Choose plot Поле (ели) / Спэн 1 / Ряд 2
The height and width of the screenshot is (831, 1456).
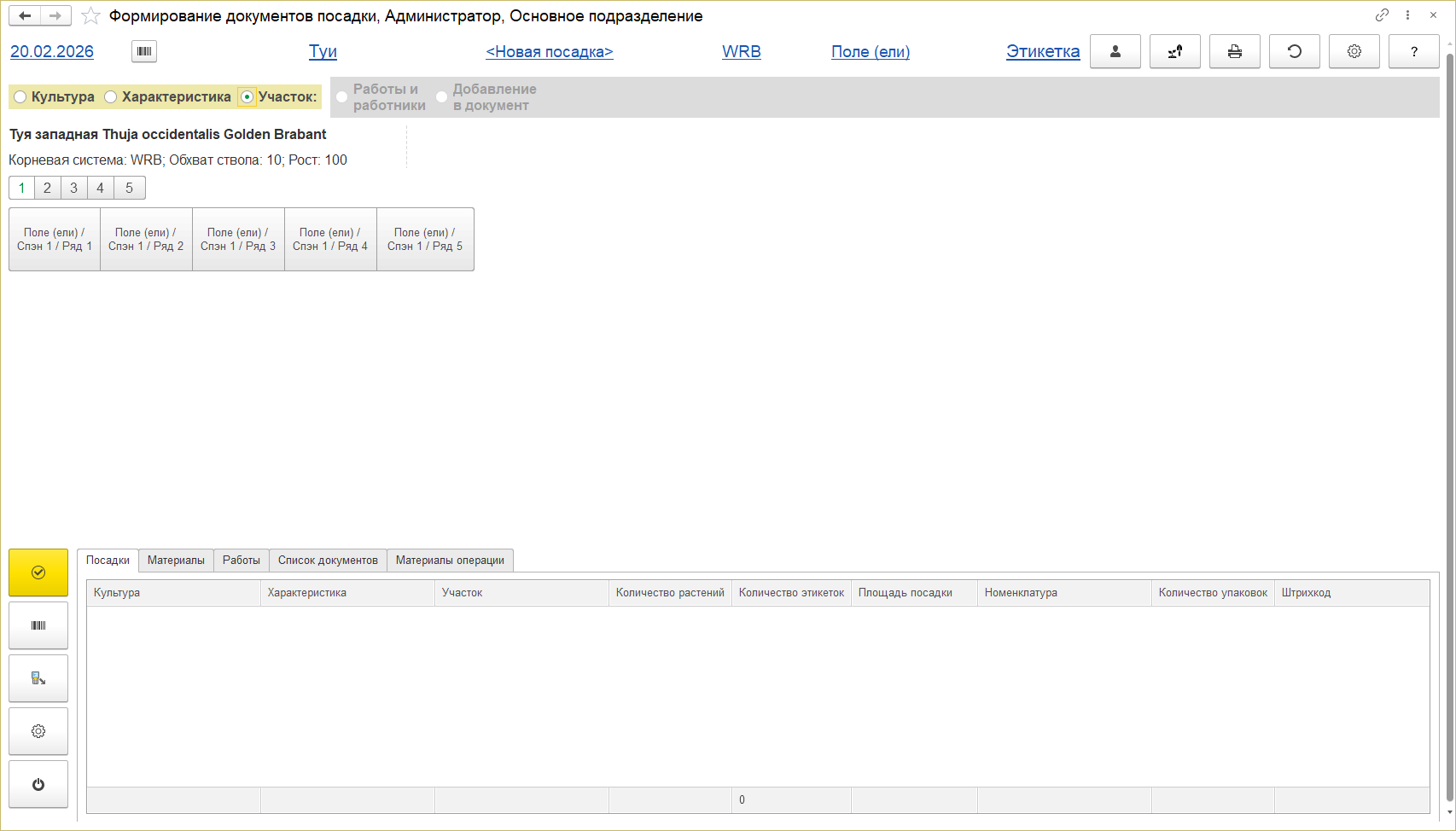tap(147, 240)
